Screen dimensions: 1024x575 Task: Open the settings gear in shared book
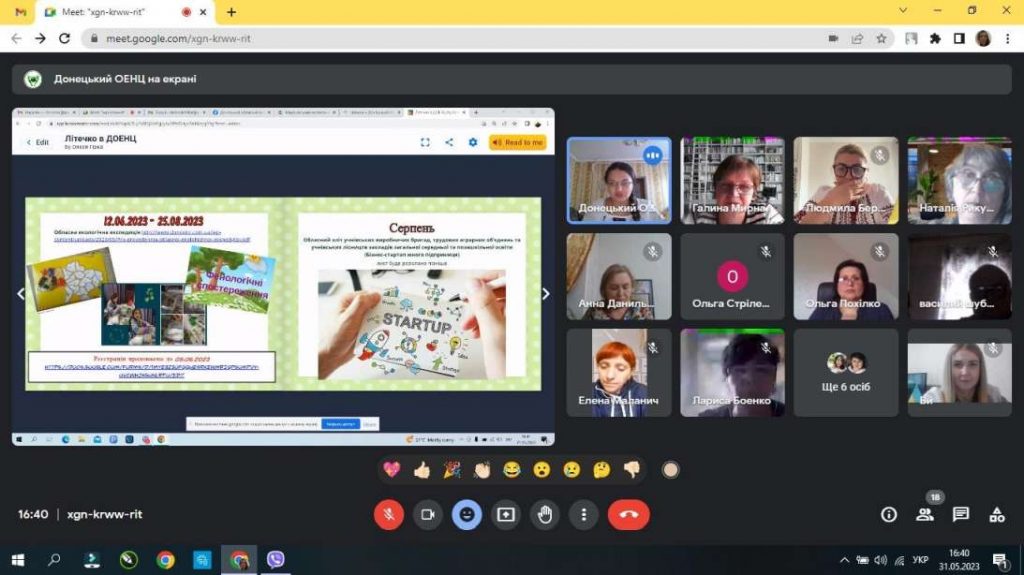pos(473,142)
